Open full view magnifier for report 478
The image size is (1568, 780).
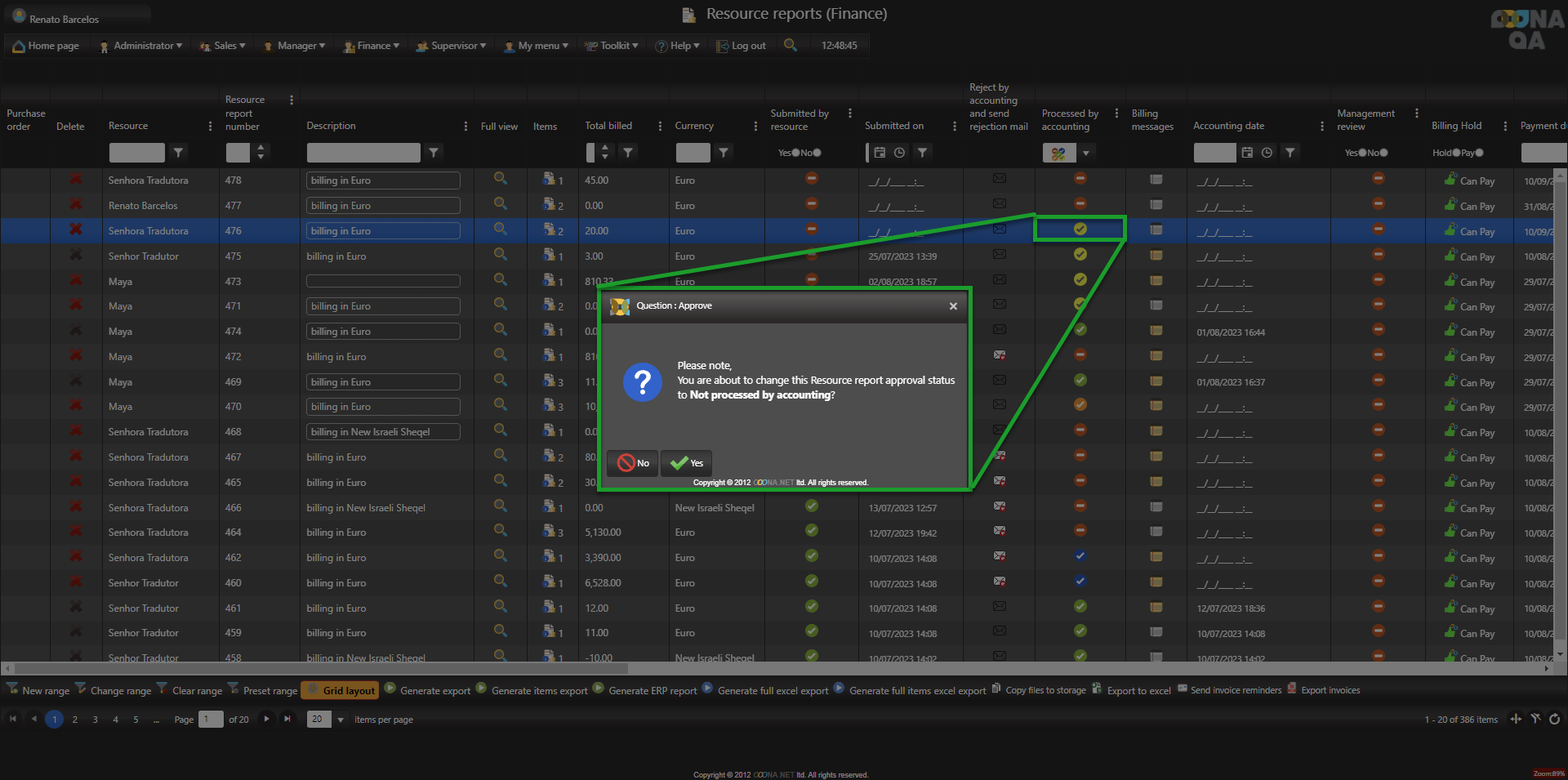pyautogui.click(x=500, y=179)
